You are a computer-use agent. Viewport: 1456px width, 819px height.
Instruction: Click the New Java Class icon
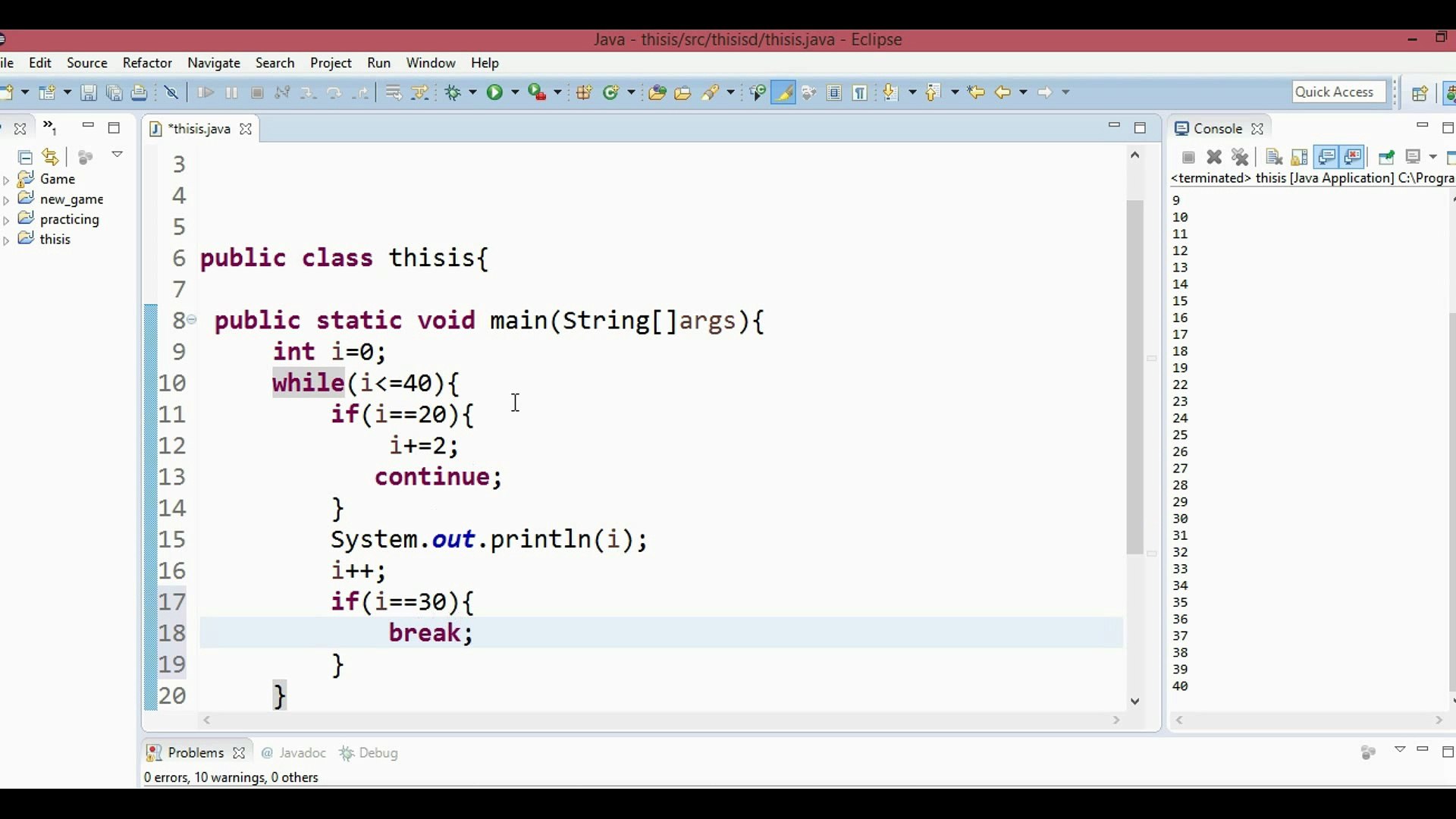[610, 93]
